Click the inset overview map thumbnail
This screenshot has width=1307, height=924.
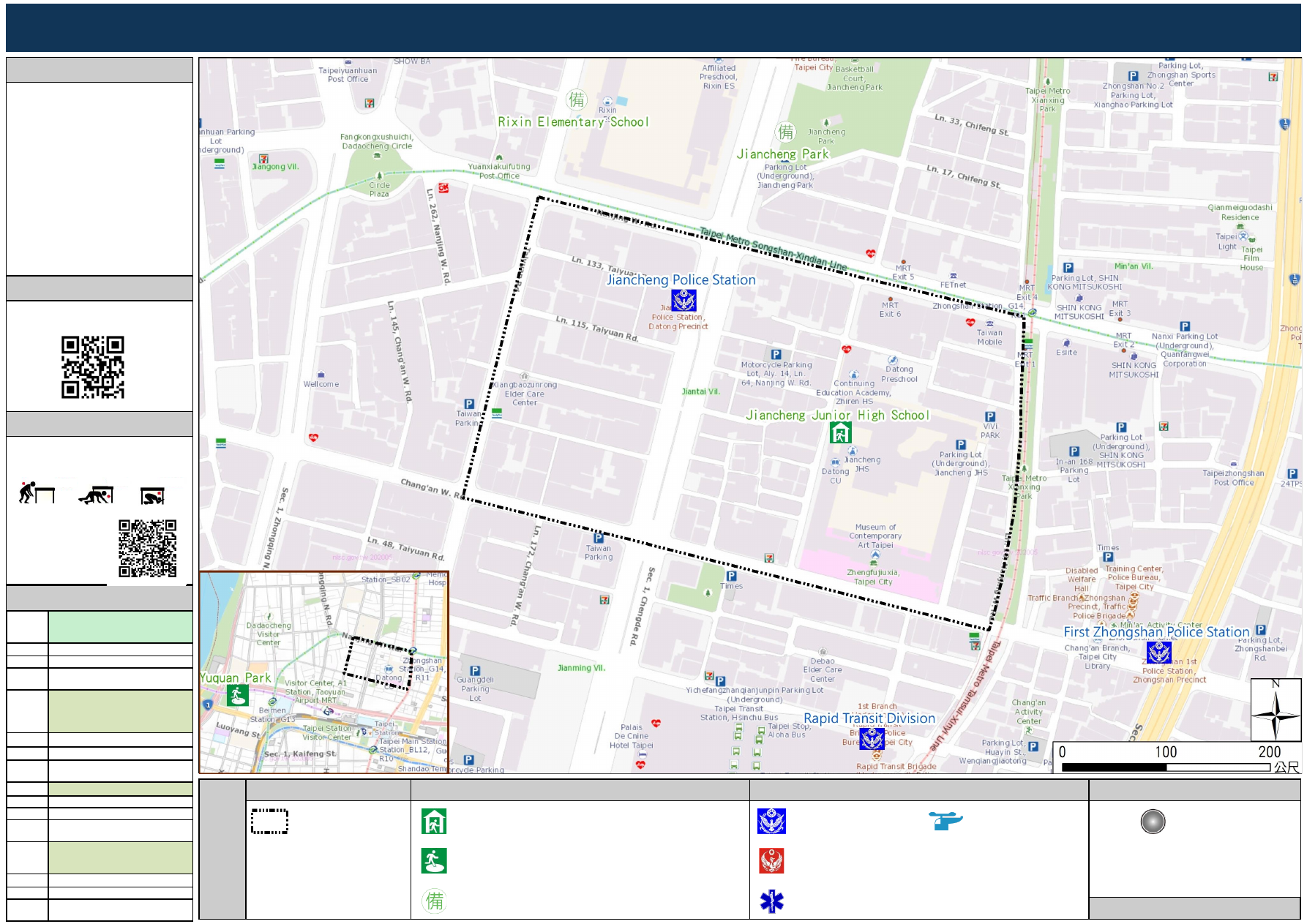click(323, 672)
